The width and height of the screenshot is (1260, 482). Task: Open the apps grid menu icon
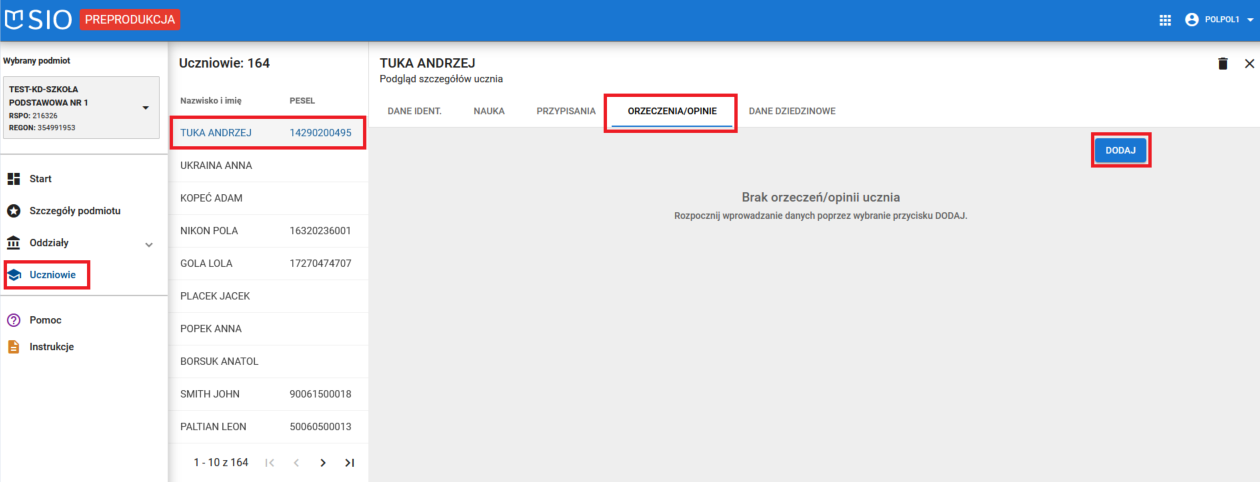pyautogui.click(x=1164, y=20)
